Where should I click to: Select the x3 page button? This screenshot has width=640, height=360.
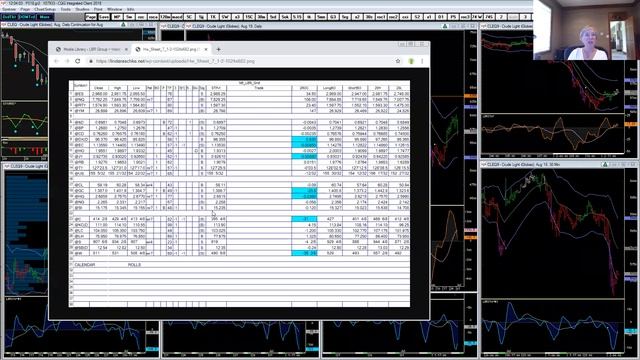[x=238, y=17]
